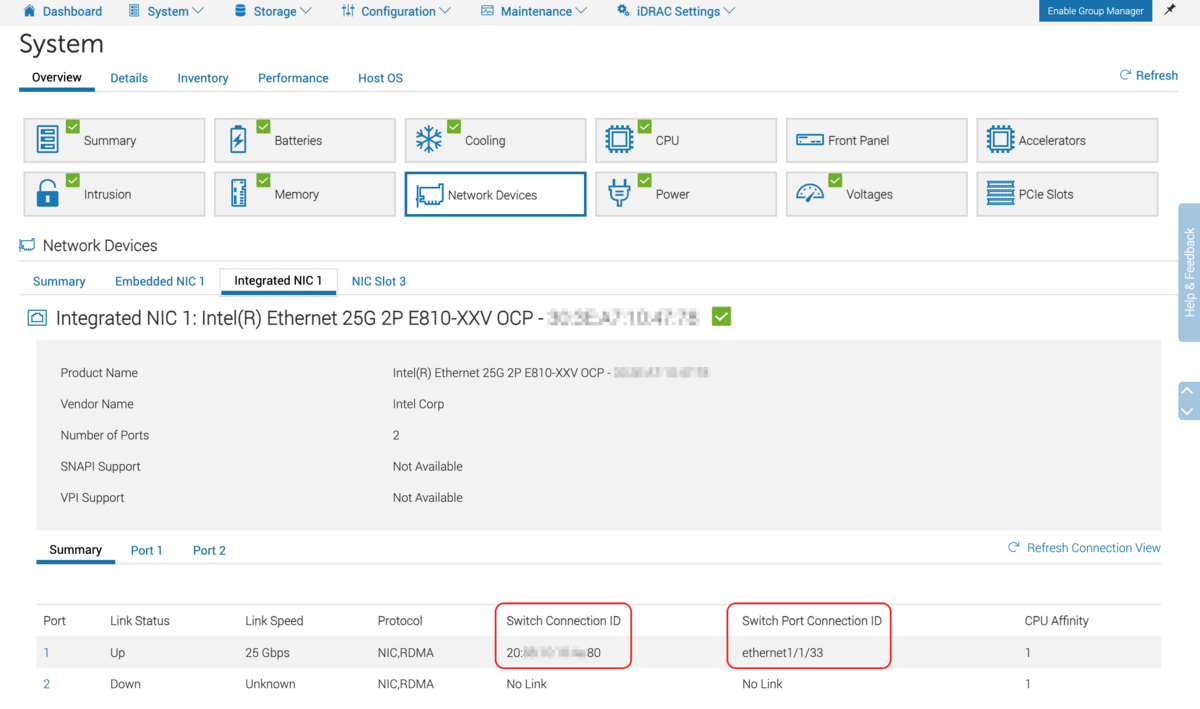Click the Voltages gauge icon
1200x709 pixels.
pos(809,193)
